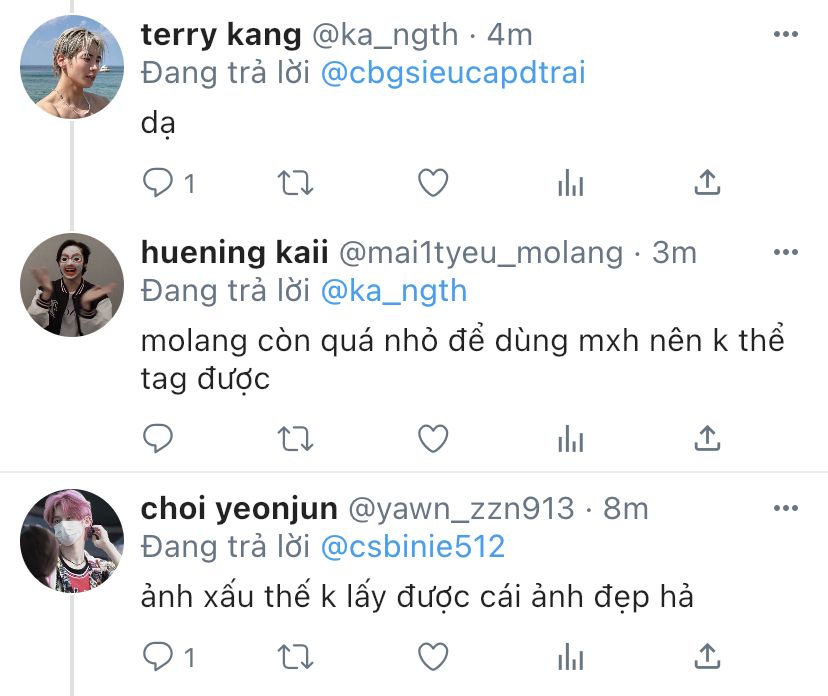Viewport: 828px width, 696px height.
Task: Like huening kaii's tweet
Action: pos(432,438)
